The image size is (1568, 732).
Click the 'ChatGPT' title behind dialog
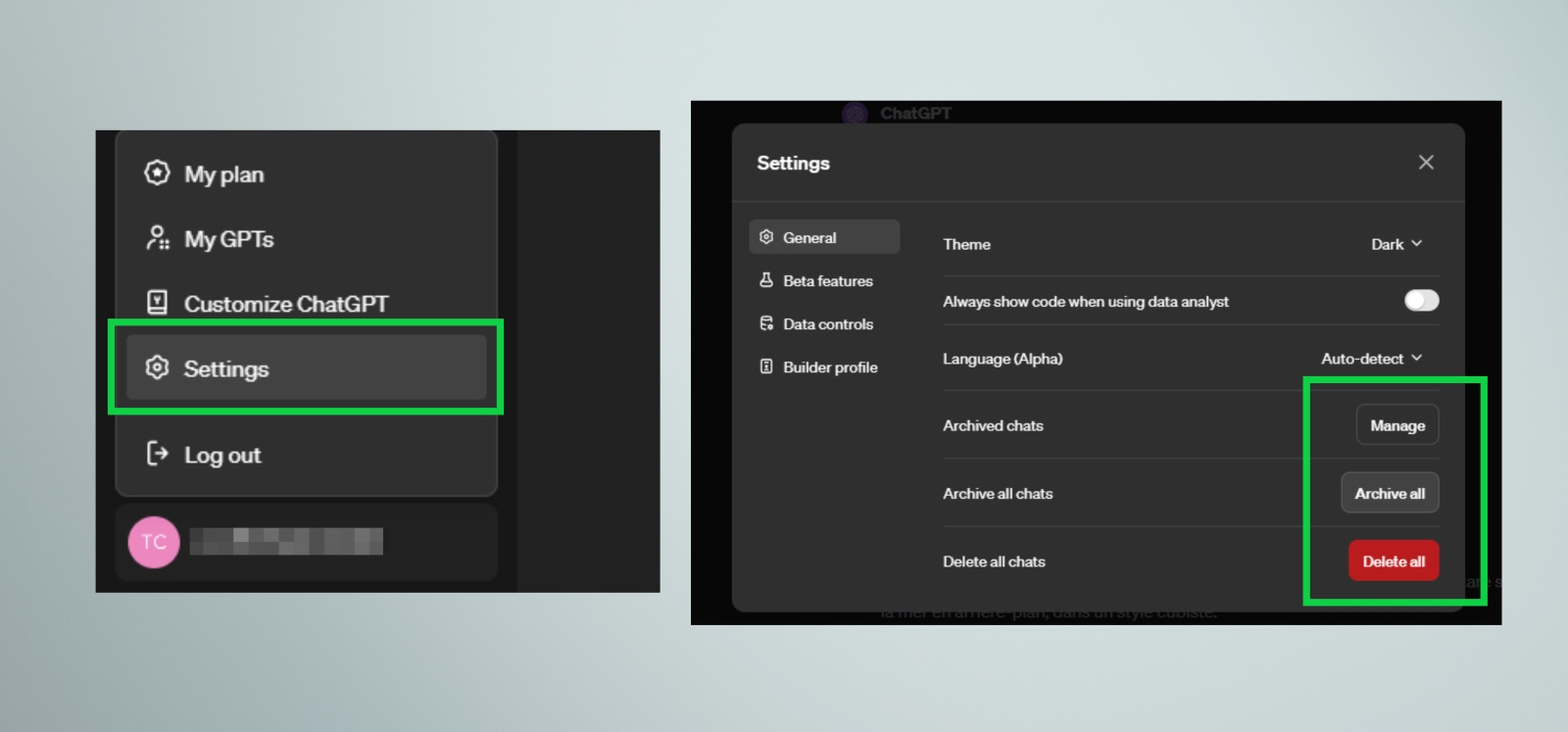coord(915,113)
